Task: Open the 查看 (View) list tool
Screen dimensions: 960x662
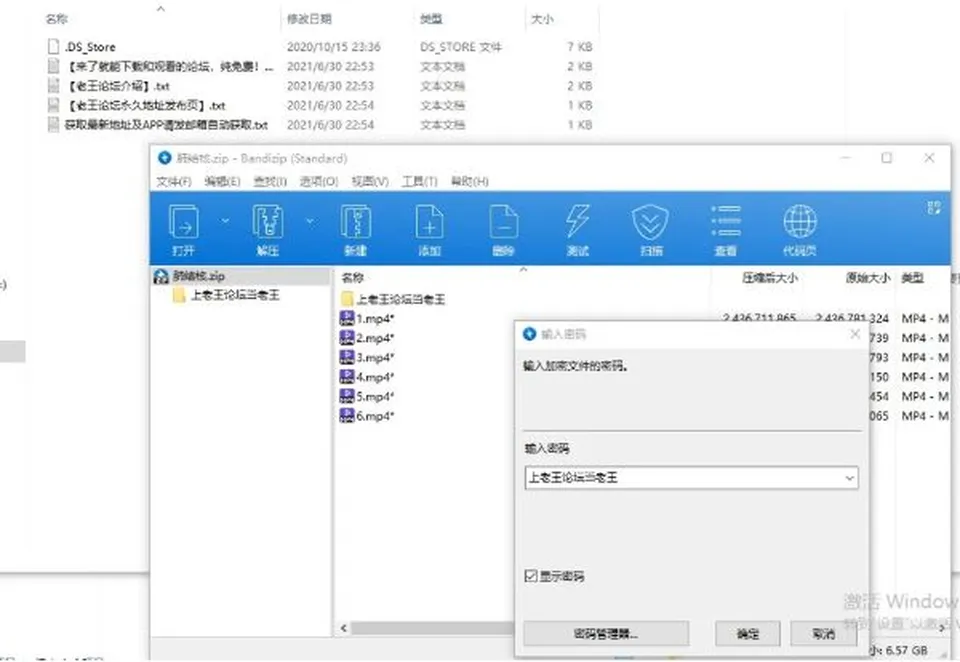Action: click(726, 222)
